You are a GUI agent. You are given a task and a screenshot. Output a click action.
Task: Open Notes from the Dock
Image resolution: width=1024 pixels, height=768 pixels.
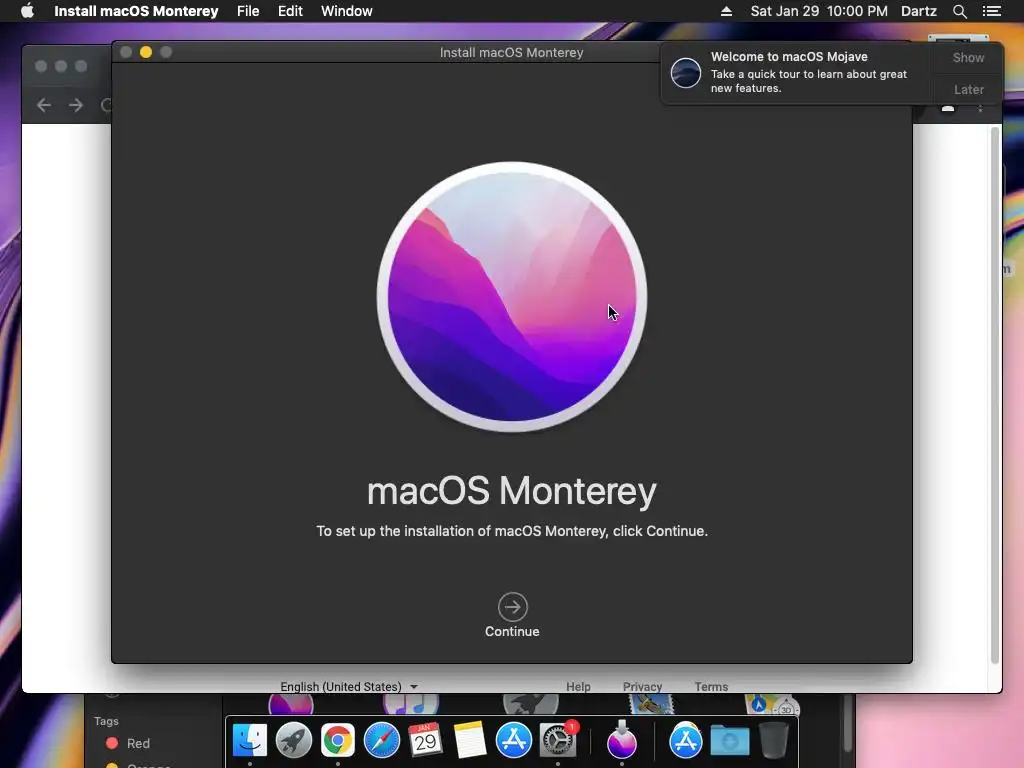tap(470, 740)
